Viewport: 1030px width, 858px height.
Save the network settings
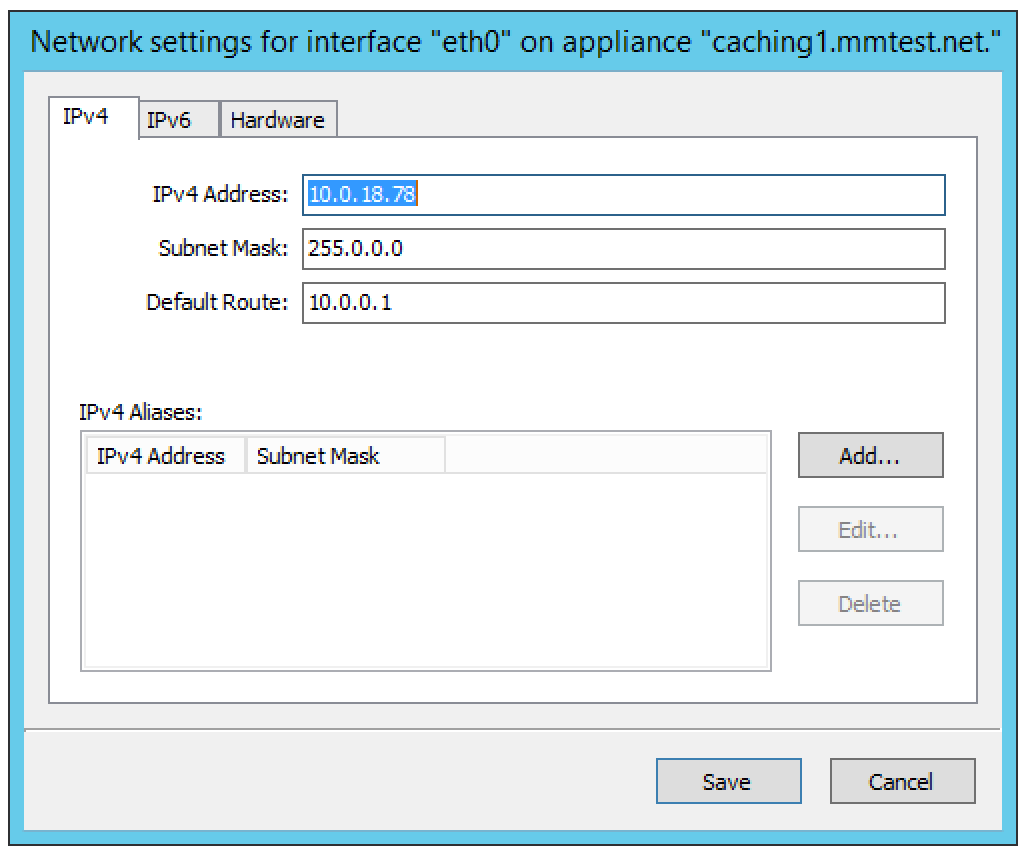point(727,782)
